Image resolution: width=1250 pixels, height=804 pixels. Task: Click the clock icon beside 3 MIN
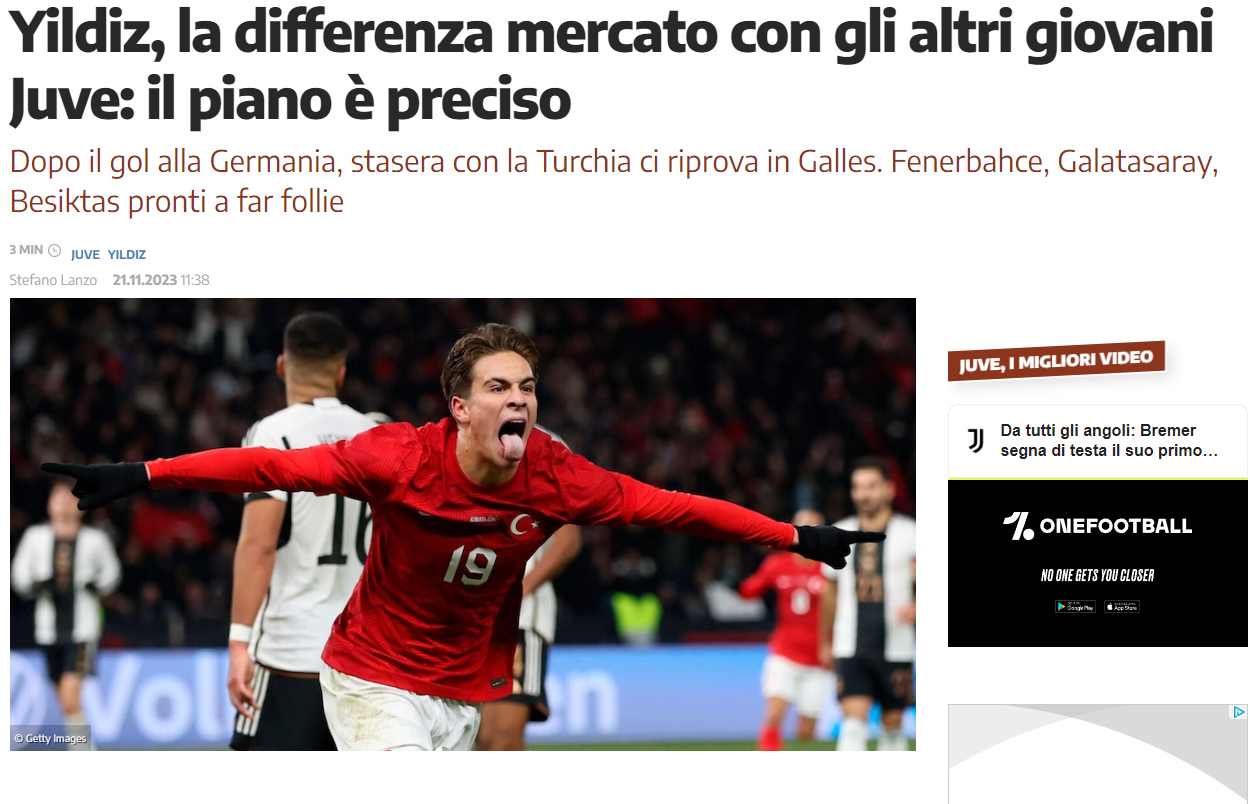pyautogui.click(x=54, y=250)
